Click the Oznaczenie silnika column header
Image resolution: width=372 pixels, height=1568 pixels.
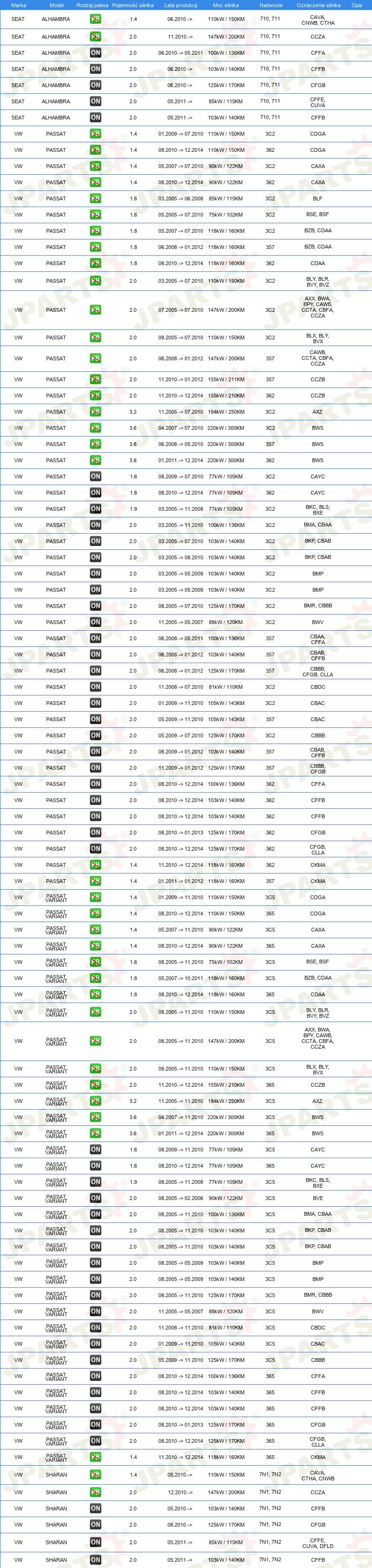(x=318, y=6)
